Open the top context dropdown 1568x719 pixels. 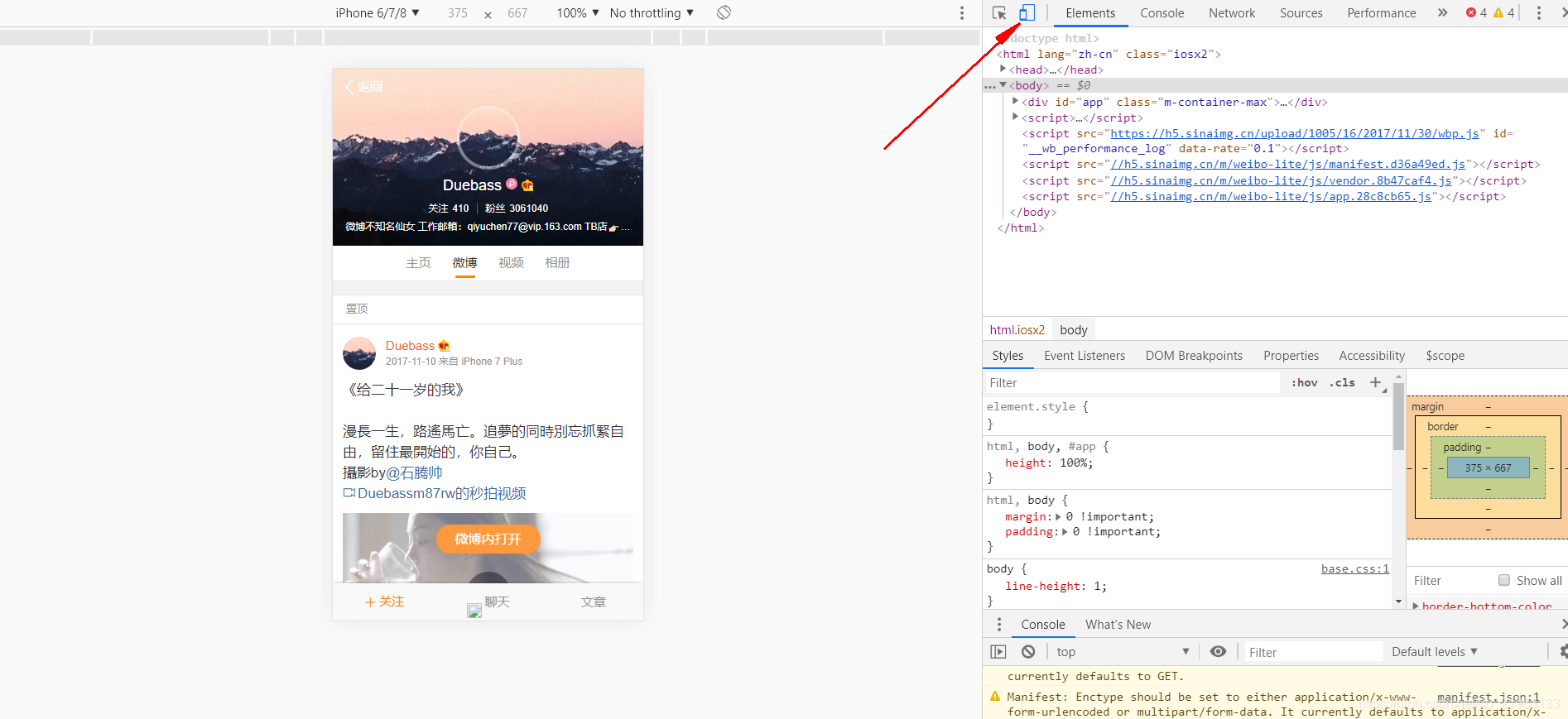1122,652
